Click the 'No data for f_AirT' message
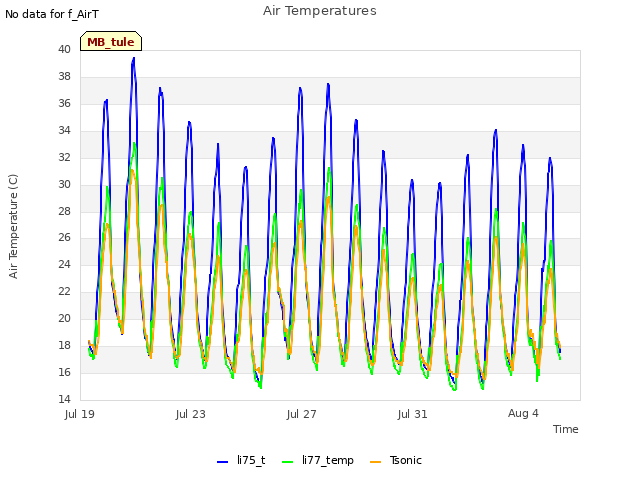 [x=52, y=14]
